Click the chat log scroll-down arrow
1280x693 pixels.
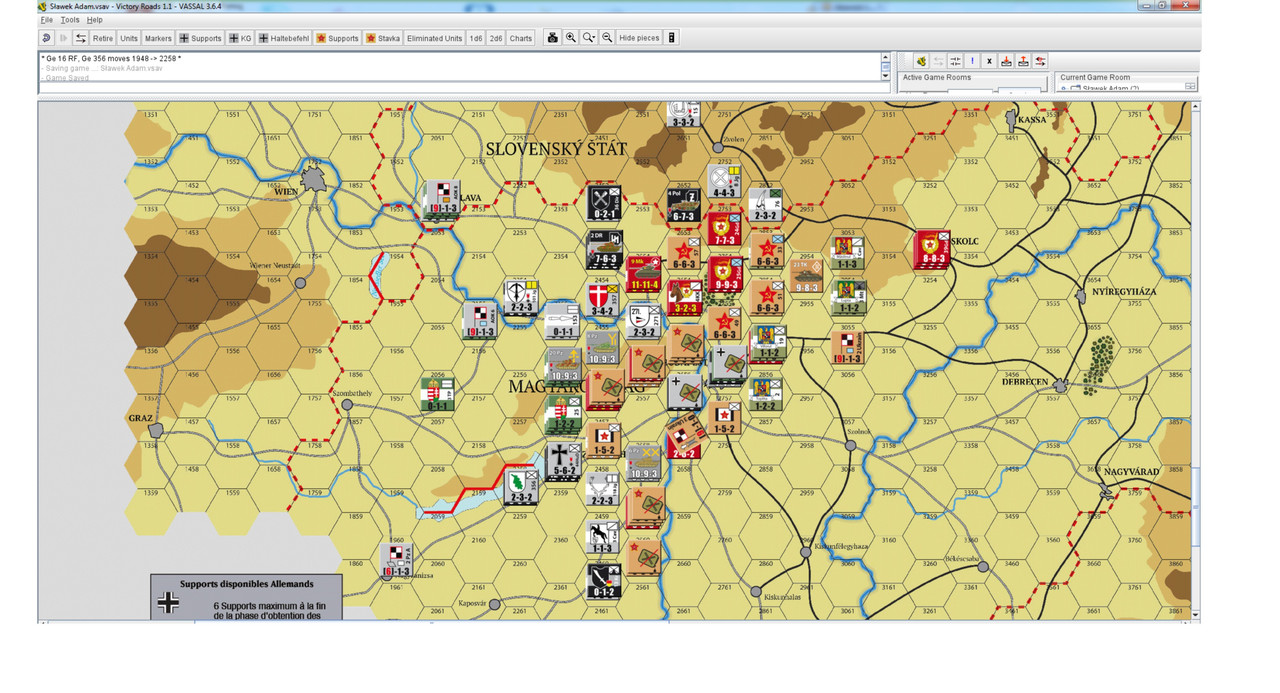[x=885, y=76]
